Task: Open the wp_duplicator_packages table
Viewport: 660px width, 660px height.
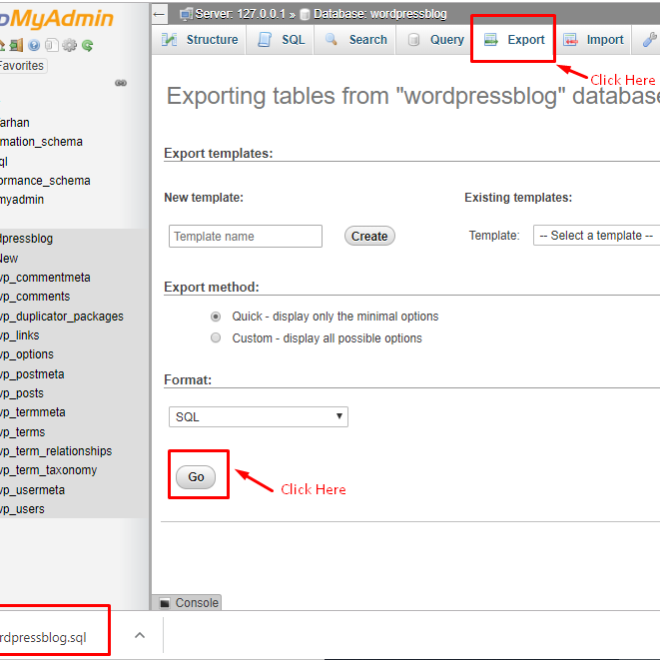Action: point(62,316)
